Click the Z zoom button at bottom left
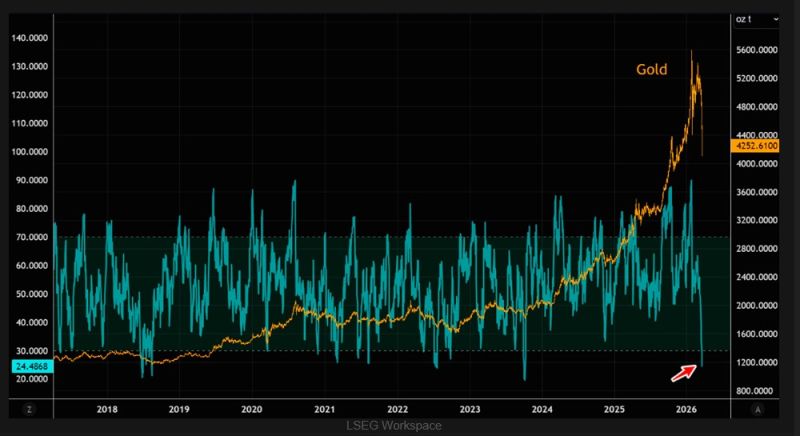Screen dimensions: 800x436 [x=30, y=409]
